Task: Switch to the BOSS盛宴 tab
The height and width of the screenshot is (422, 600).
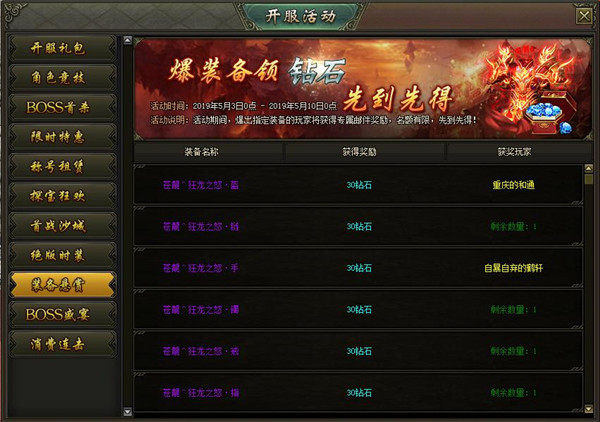Action: (62, 314)
